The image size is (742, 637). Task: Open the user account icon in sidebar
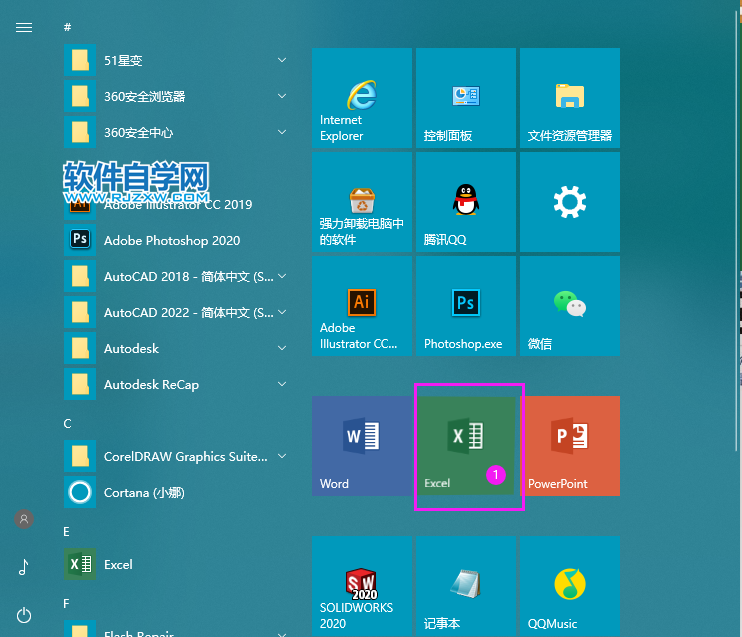[x=24, y=519]
